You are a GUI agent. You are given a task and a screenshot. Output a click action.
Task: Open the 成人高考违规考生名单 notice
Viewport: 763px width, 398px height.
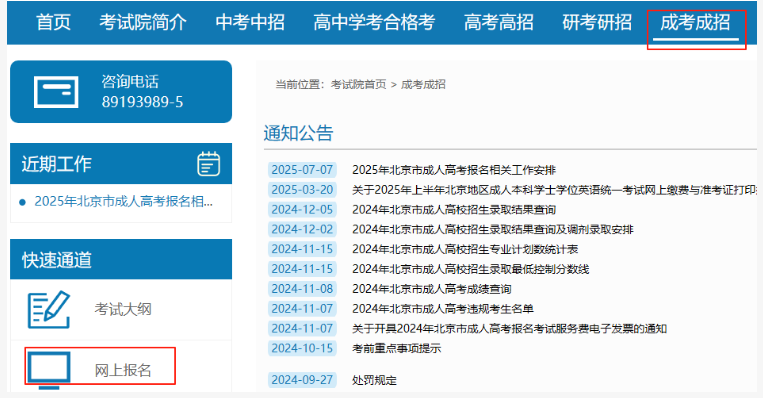click(x=443, y=309)
